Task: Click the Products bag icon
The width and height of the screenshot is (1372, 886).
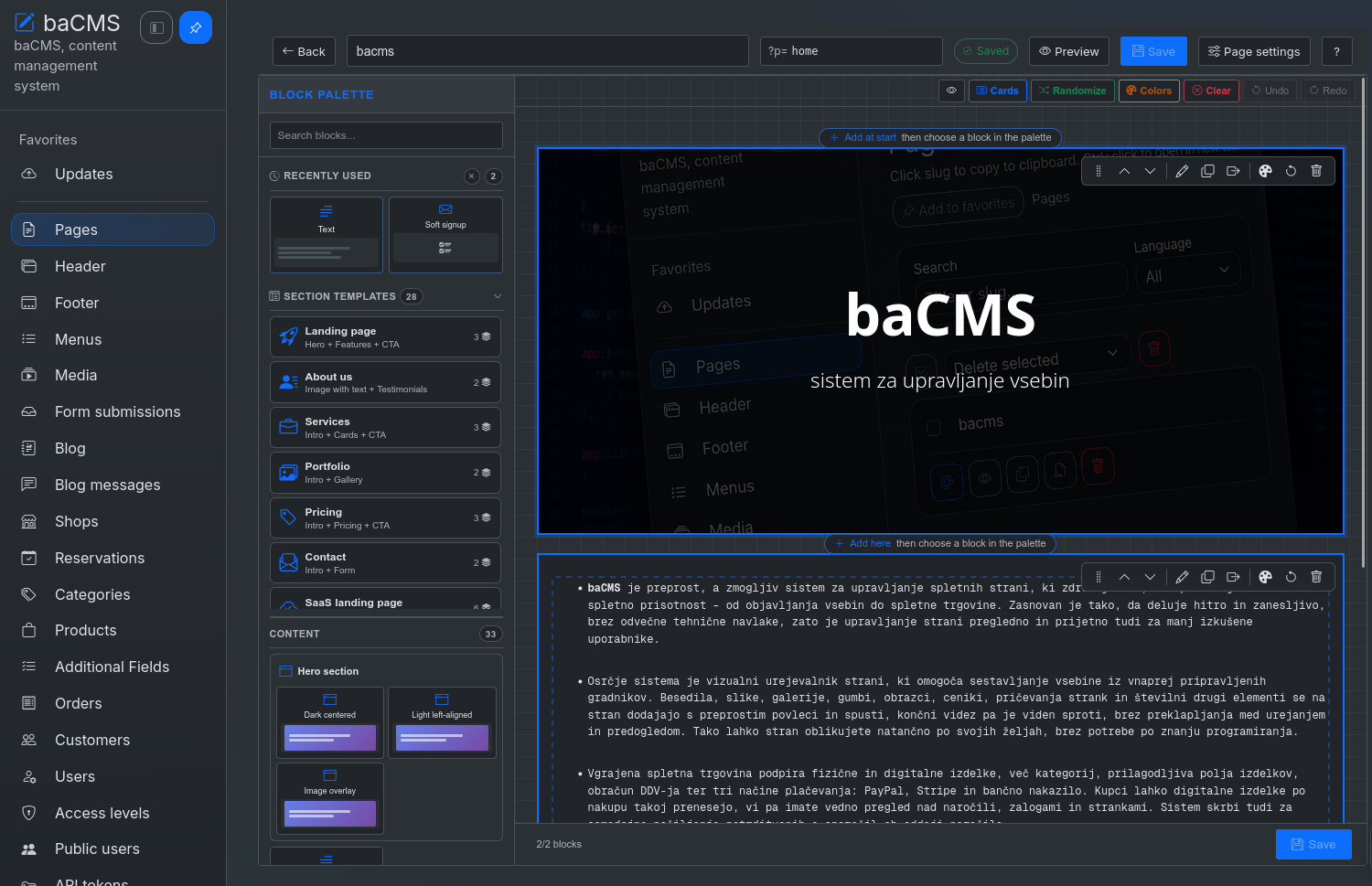Action: pos(29,630)
